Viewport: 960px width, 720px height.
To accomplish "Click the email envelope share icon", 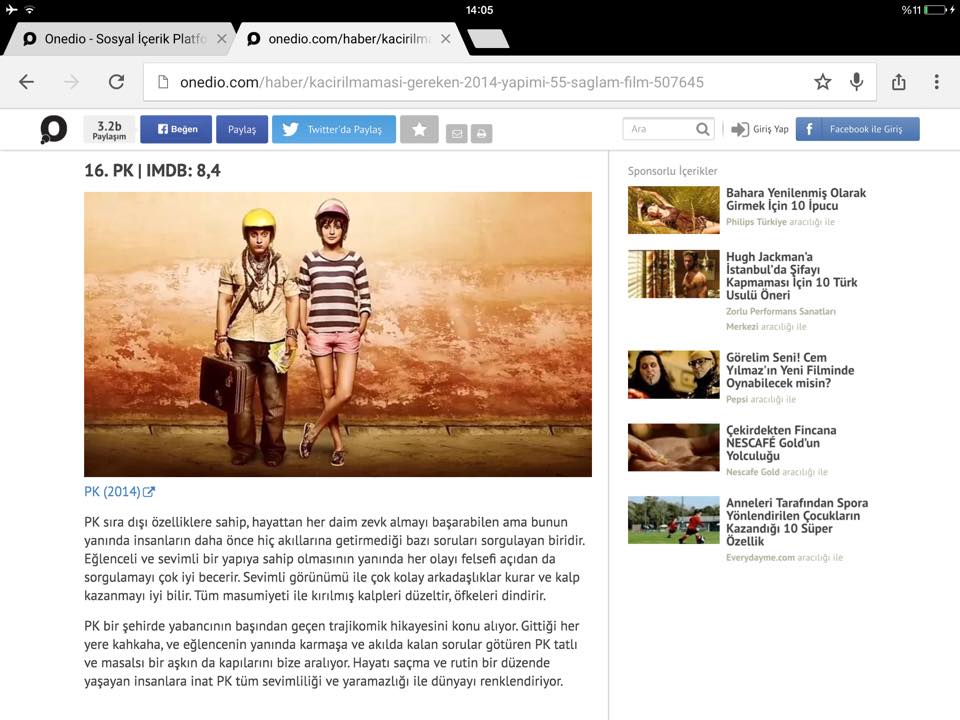I will [457, 133].
